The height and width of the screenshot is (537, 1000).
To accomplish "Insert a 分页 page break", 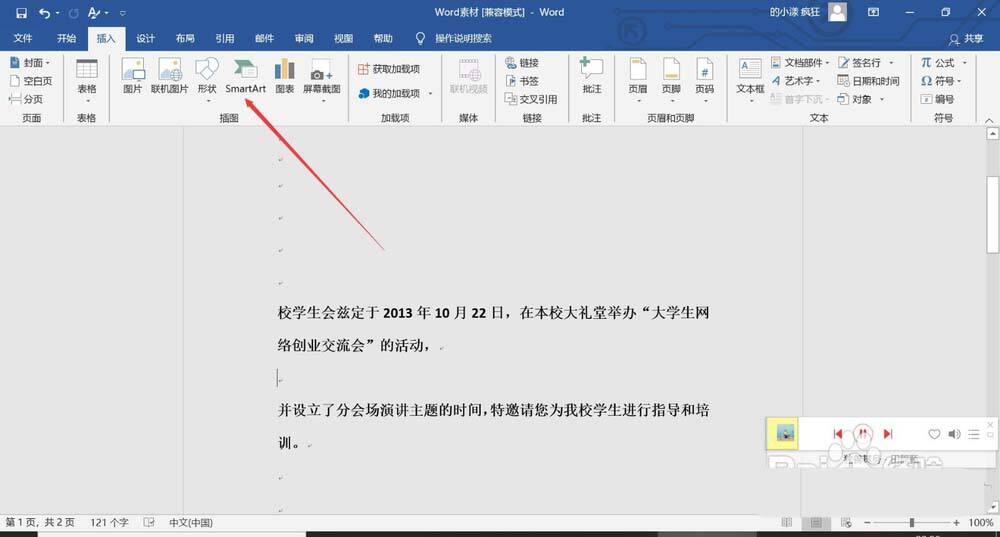I will click(x=26, y=99).
